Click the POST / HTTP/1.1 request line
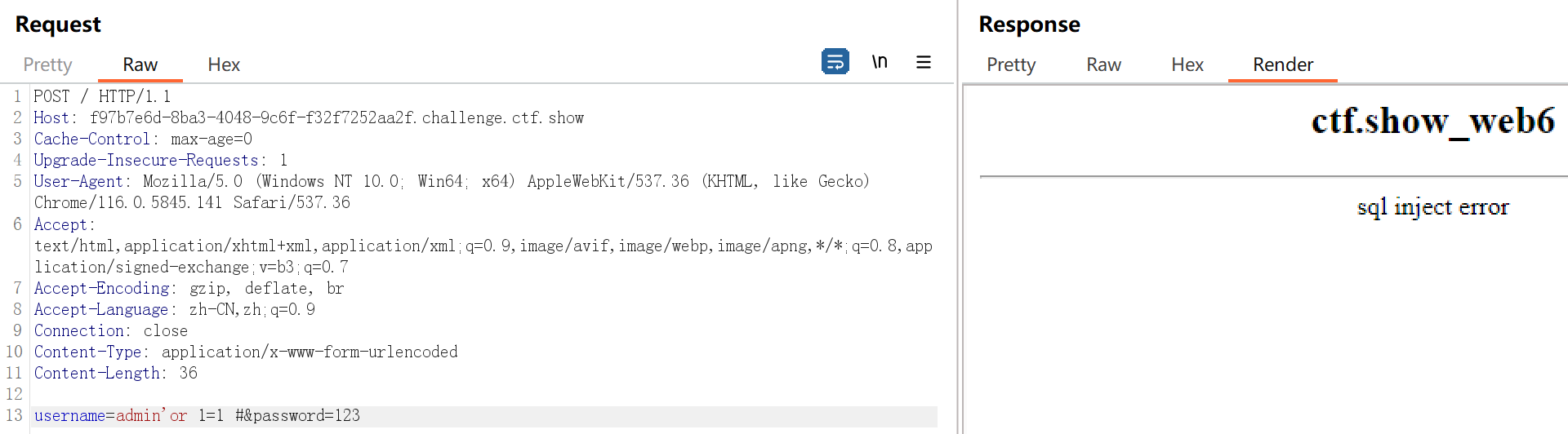This screenshot has width=1568, height=434. (x=102, y=96)
